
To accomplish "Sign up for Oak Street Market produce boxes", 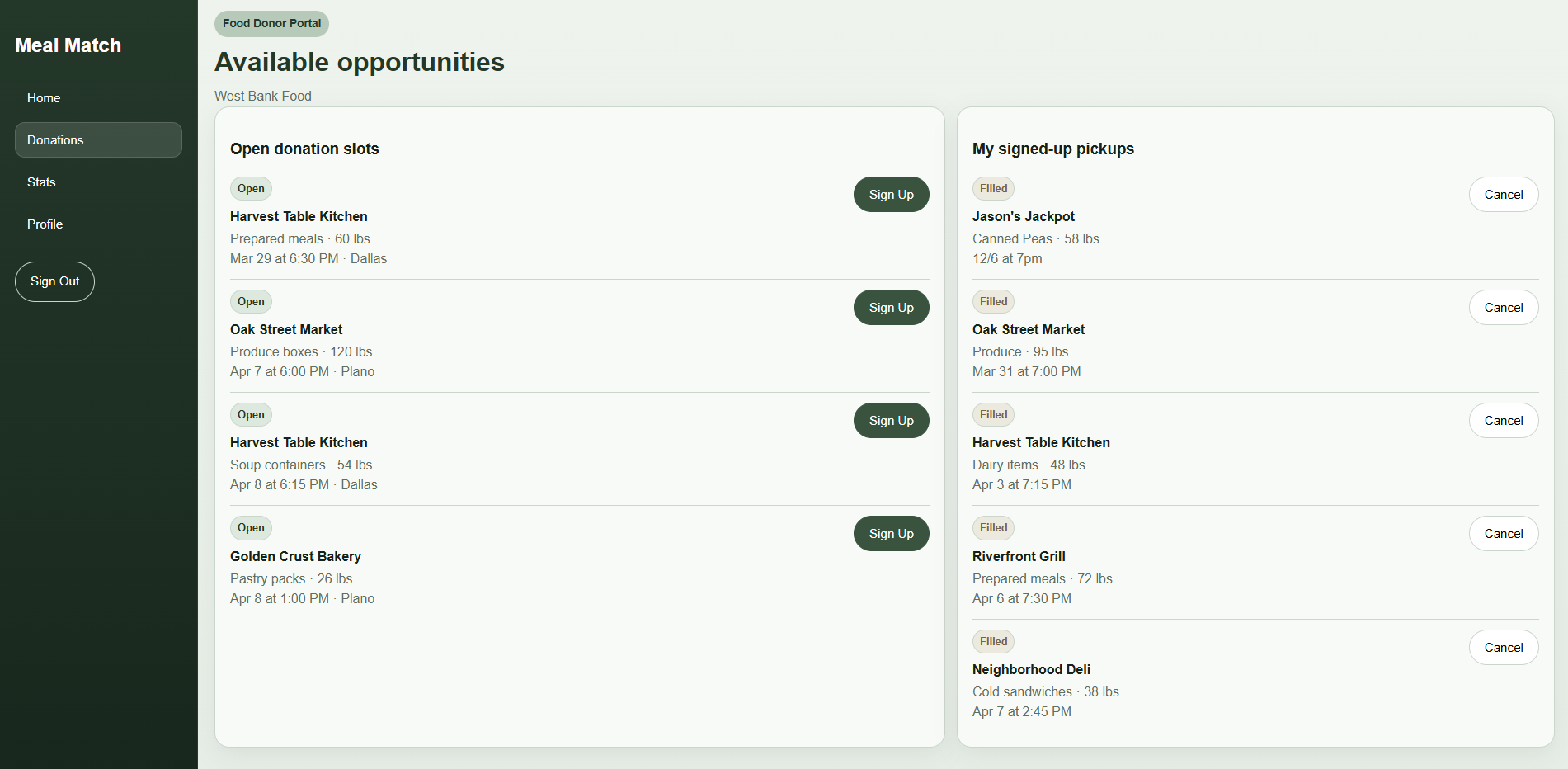I will pos(891,308).
